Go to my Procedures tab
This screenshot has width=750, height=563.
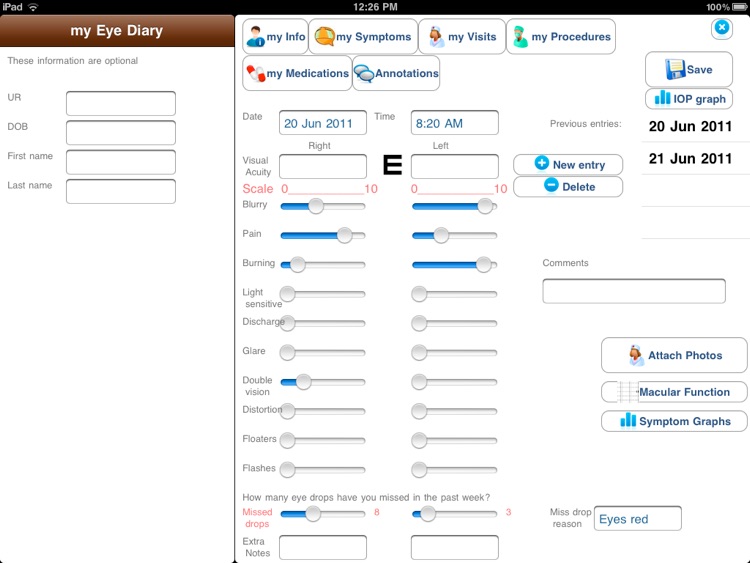(x=561, y=36)
